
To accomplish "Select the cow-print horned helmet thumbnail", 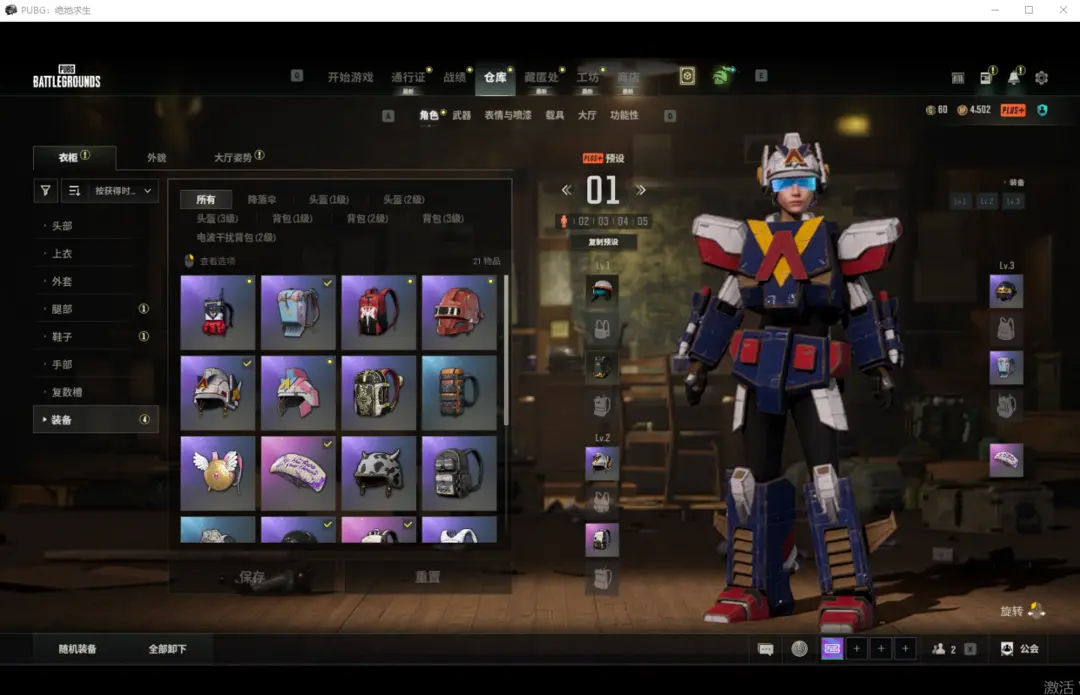I will [378, 473].
